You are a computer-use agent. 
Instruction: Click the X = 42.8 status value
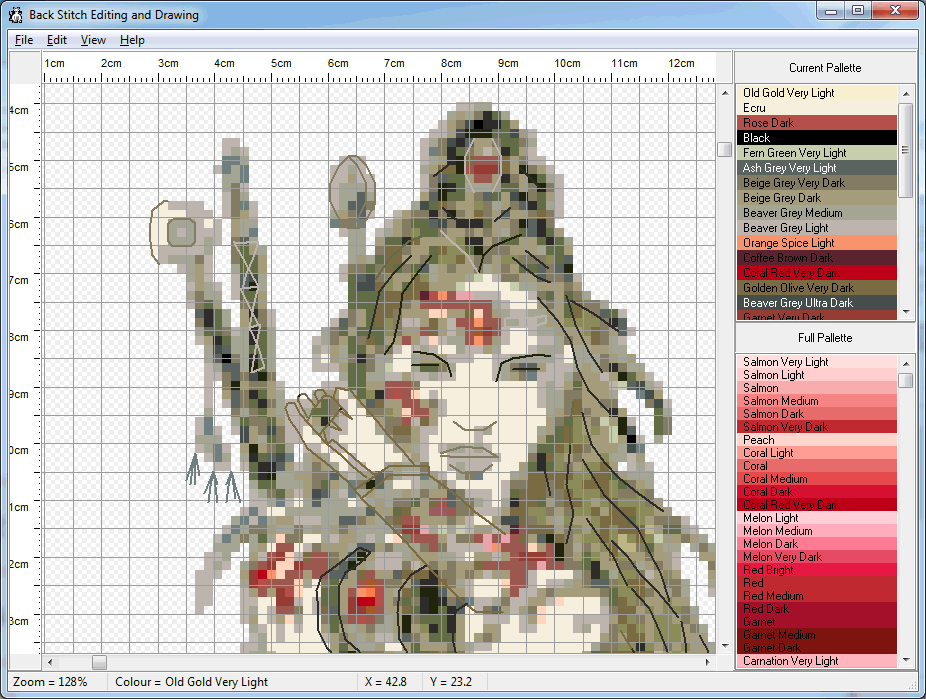point(386,682)
